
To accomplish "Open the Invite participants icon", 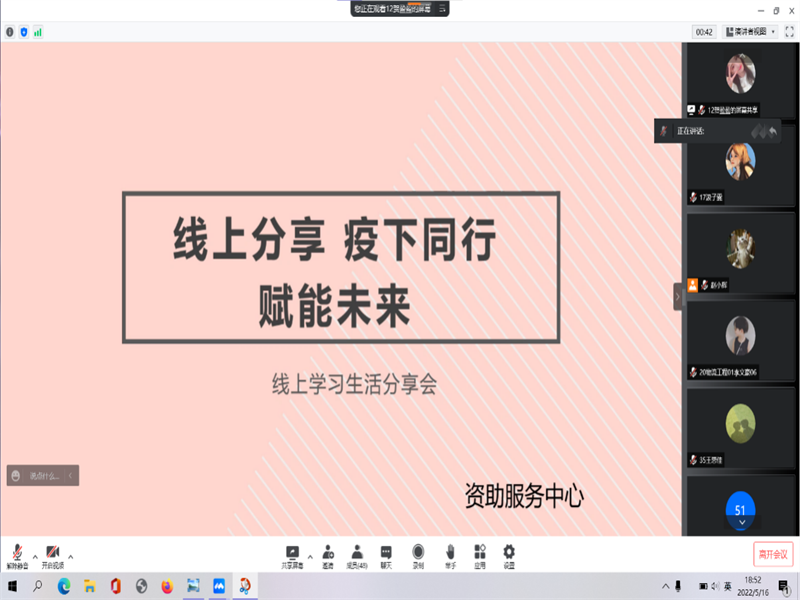I will click(x=327, y=554).
